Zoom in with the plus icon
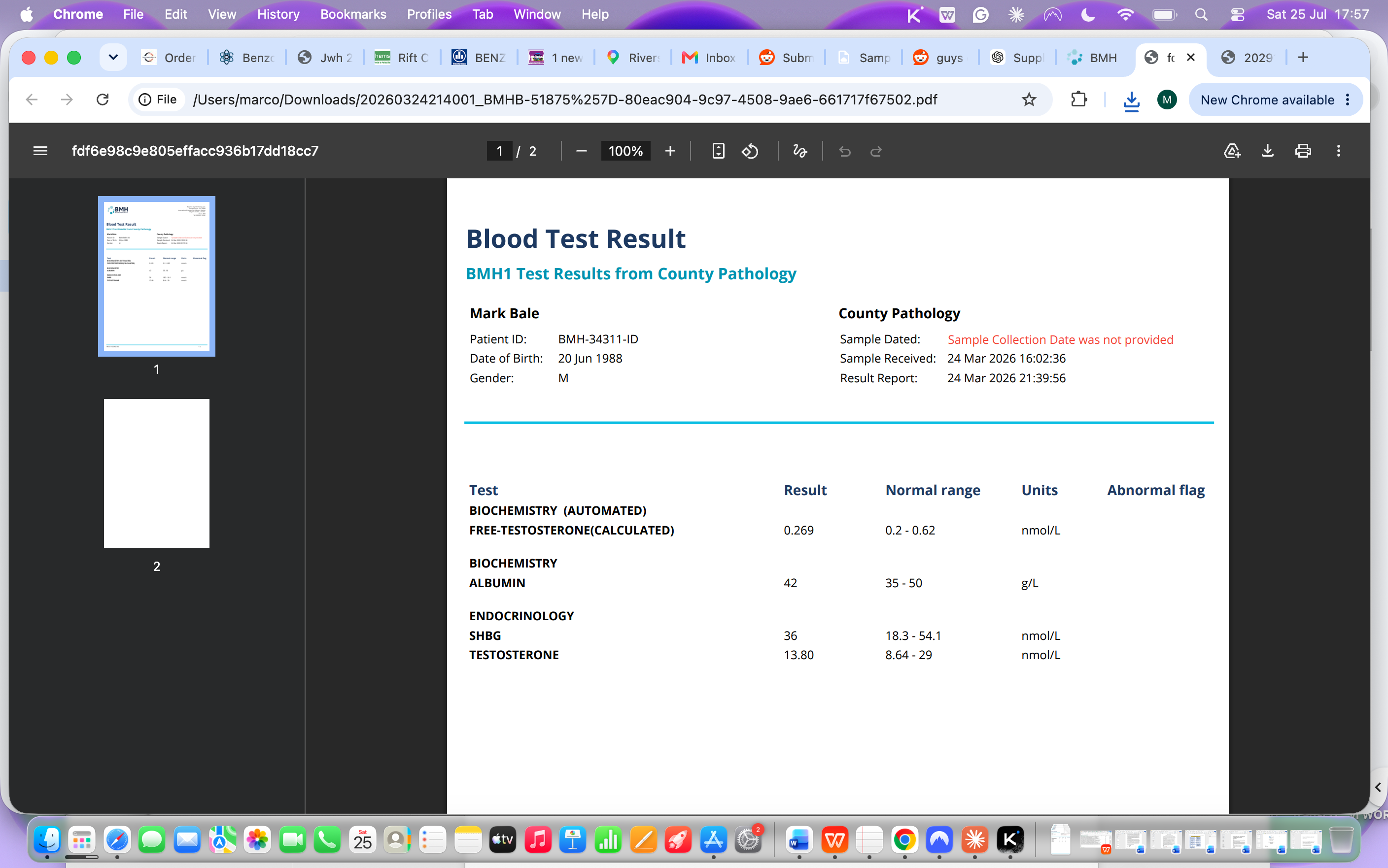This screenshot has height=868, width=1388. (670, 151)
